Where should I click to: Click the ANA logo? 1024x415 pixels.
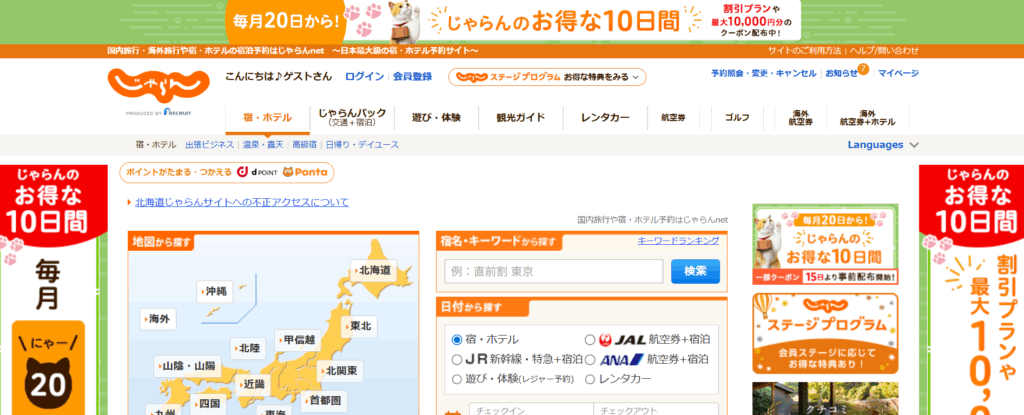[x=622, y=359]
